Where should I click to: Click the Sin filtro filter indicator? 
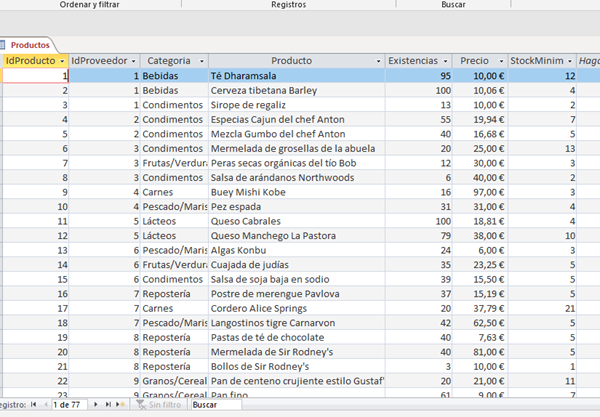click(x=158, y=405)
